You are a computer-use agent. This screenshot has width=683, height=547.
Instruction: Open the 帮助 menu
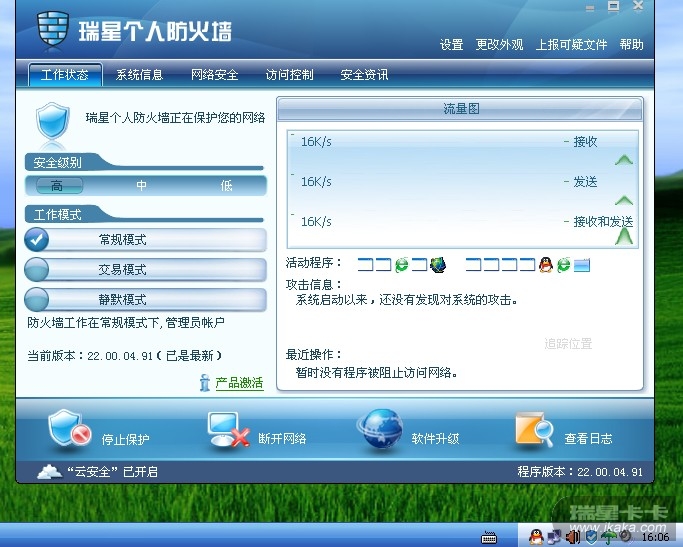(632, 44)
